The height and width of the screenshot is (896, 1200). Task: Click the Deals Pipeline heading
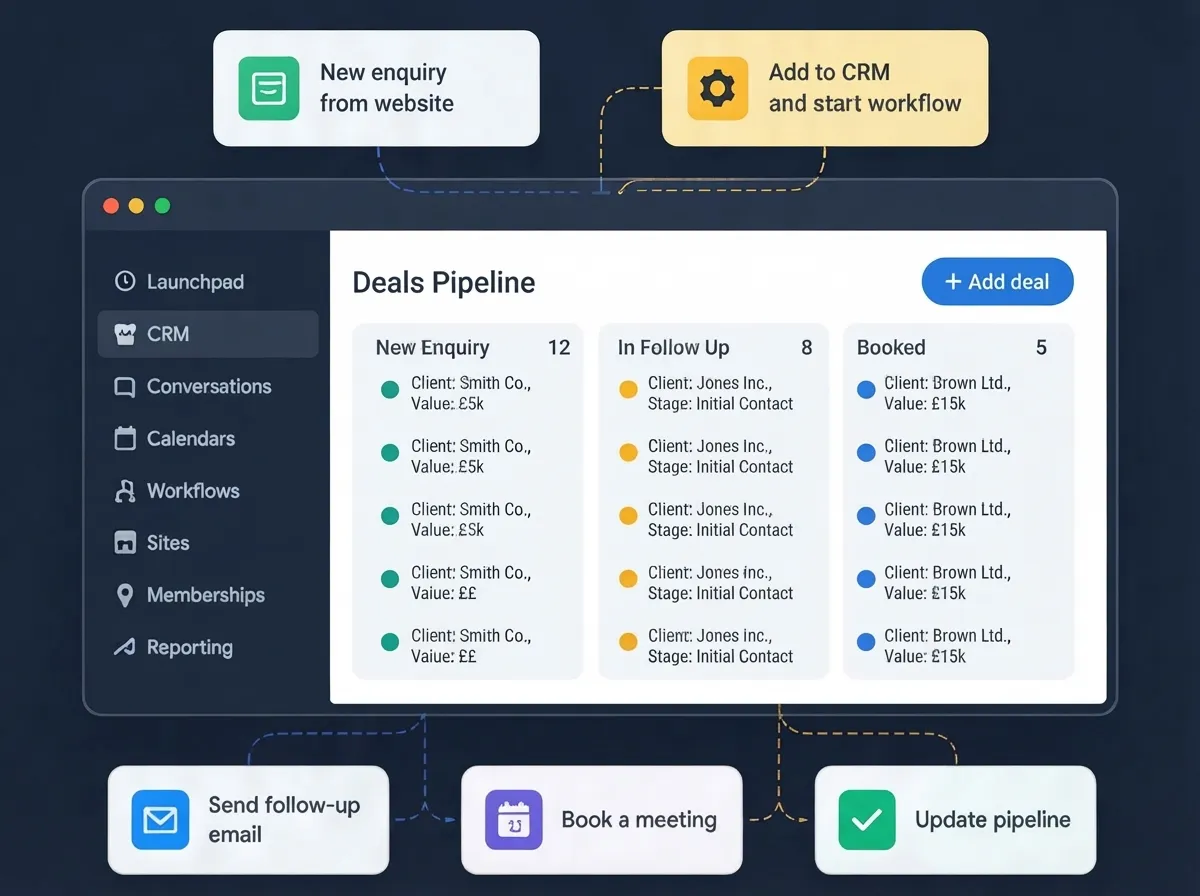[444, 283]
